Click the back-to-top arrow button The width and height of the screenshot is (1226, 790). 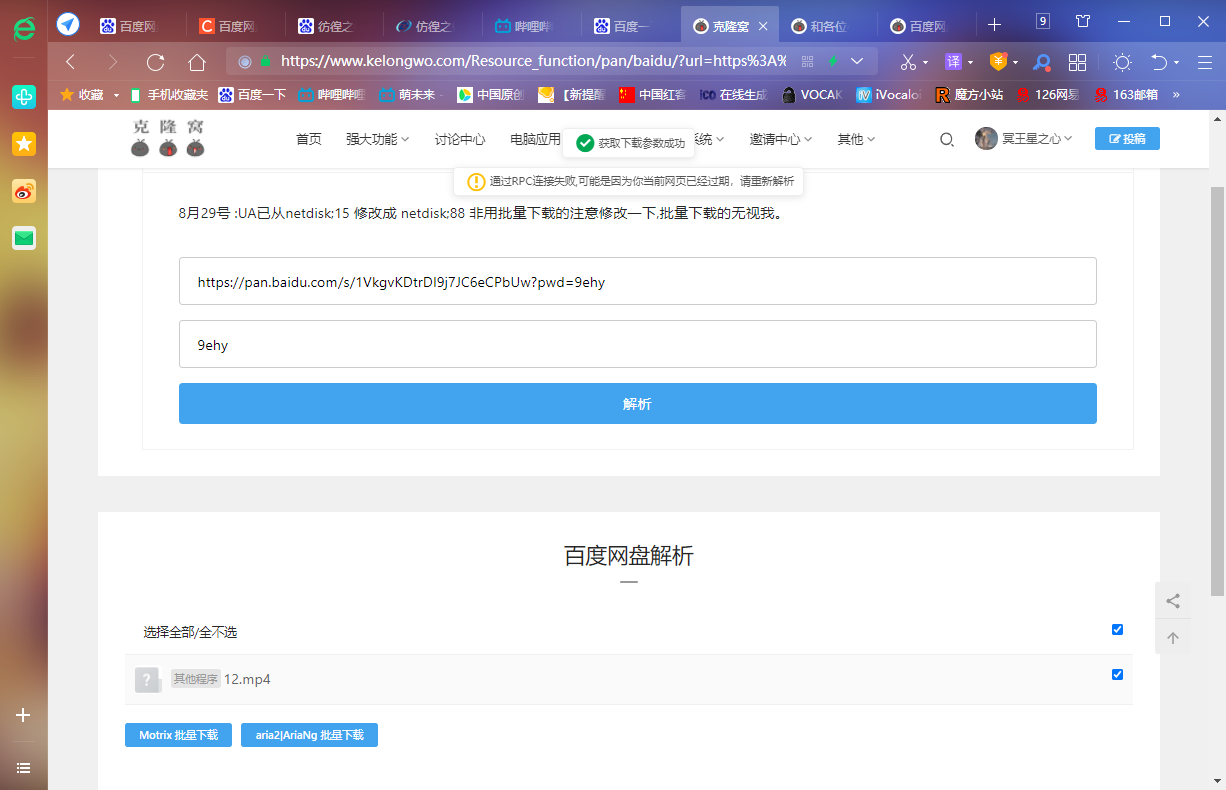point(1173,637)
